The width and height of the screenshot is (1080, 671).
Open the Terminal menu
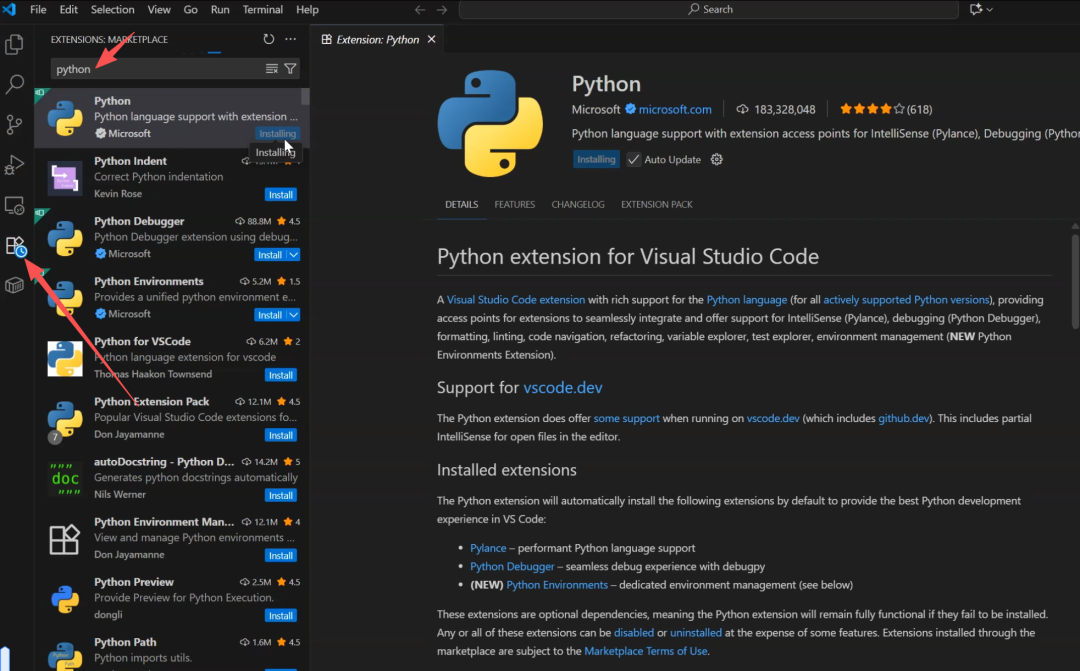[x=263, y=10]
